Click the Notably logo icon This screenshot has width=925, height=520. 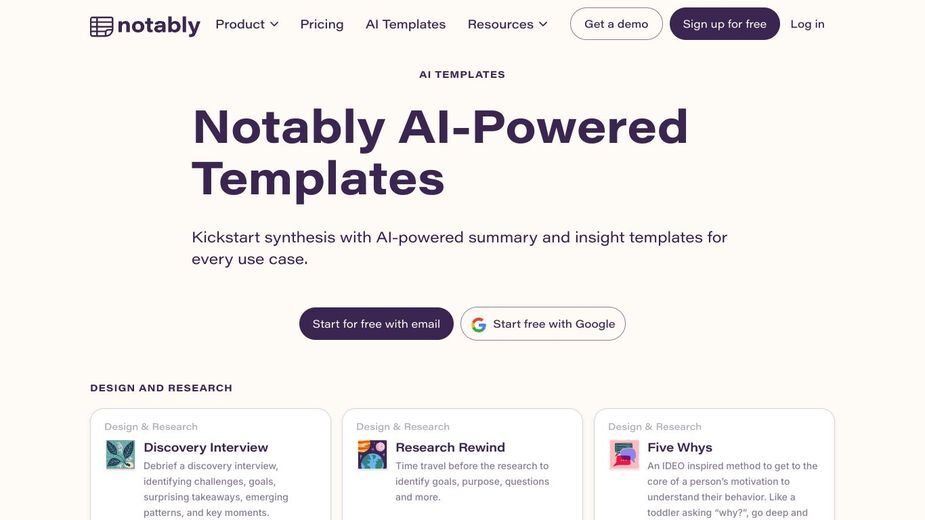pyautogui.click(x=101, y=27)
